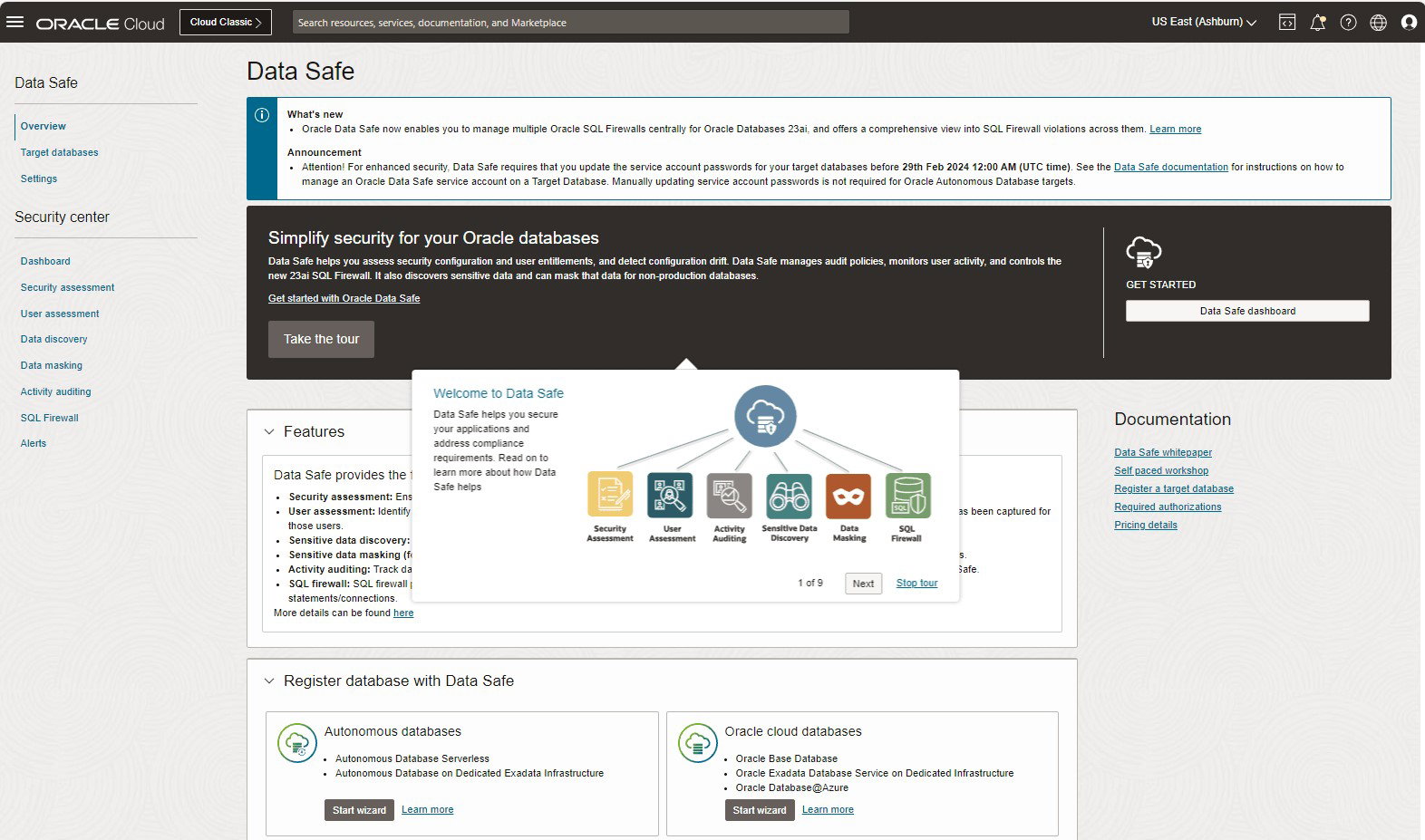Open the notifications bell icon
The width and height of the screenshot is (1425, 840).
(x=1318, y=23)
